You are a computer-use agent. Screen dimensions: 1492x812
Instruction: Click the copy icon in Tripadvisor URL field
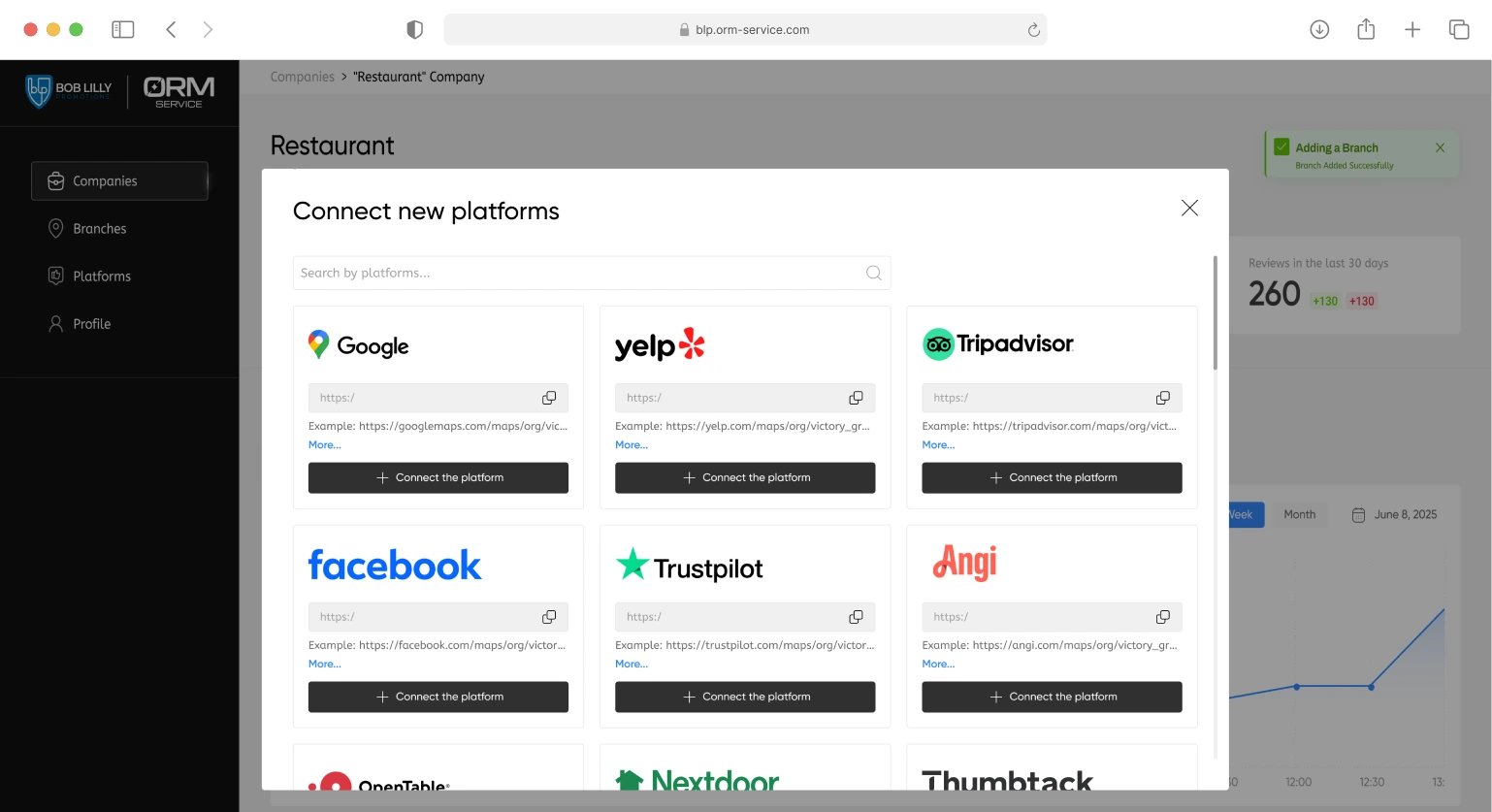1162,398
